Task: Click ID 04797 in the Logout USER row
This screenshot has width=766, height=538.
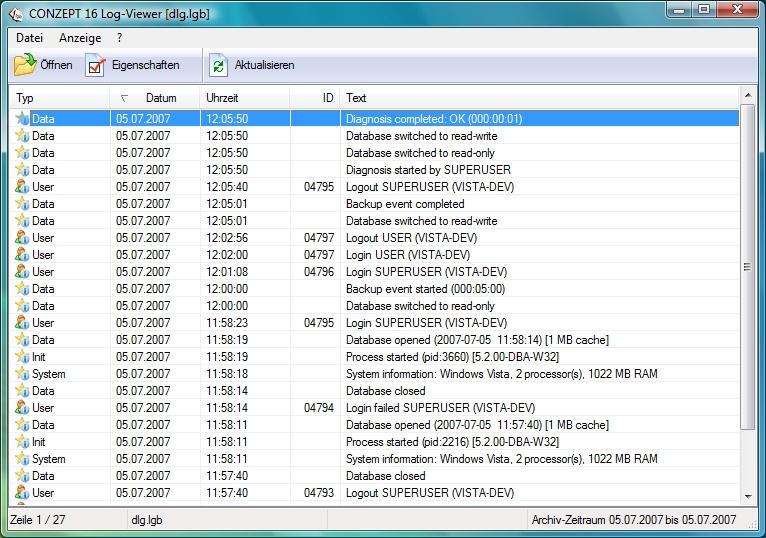Action: 319,238
